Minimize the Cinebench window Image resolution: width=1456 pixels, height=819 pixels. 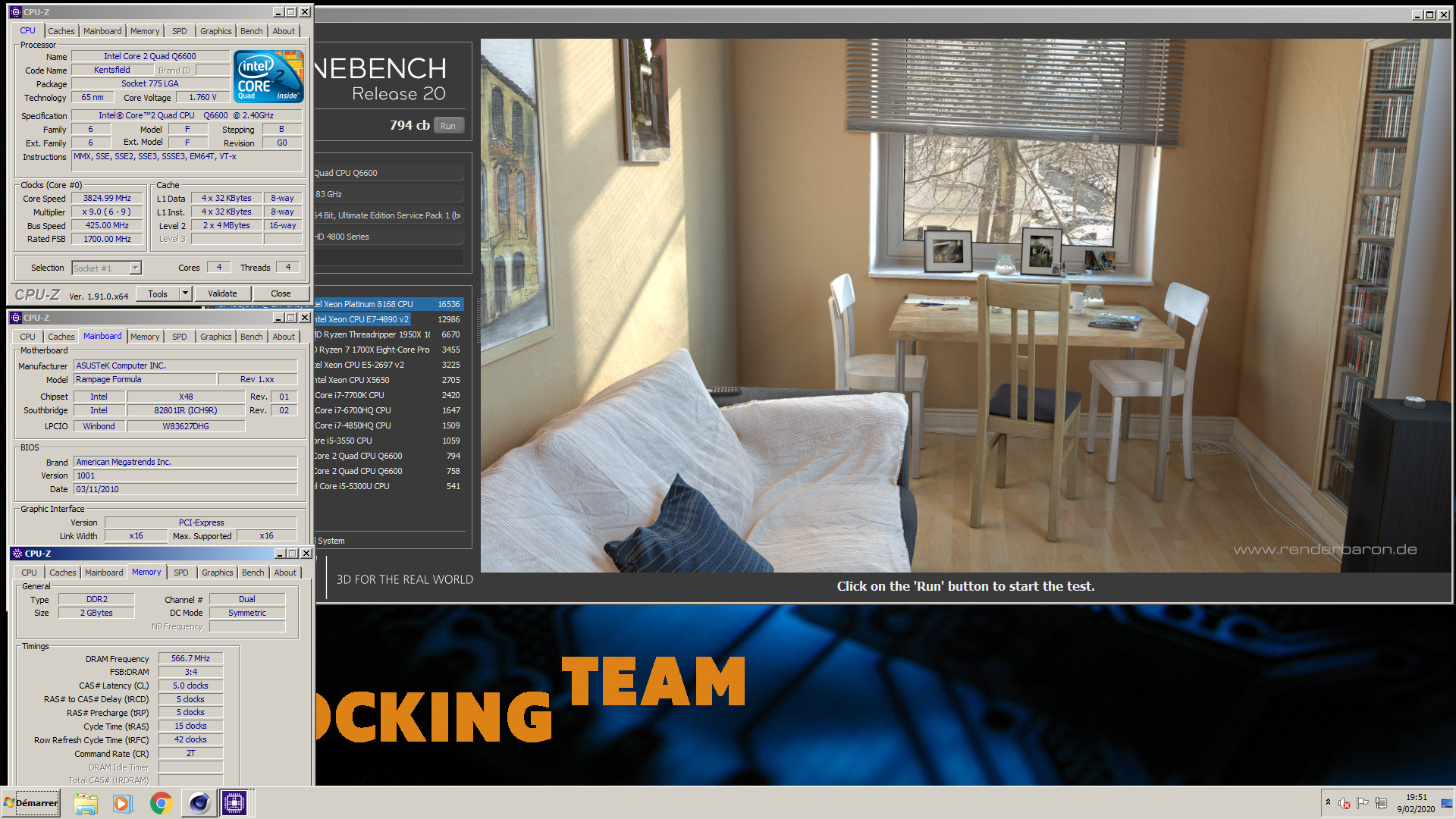coord(1417,14)
